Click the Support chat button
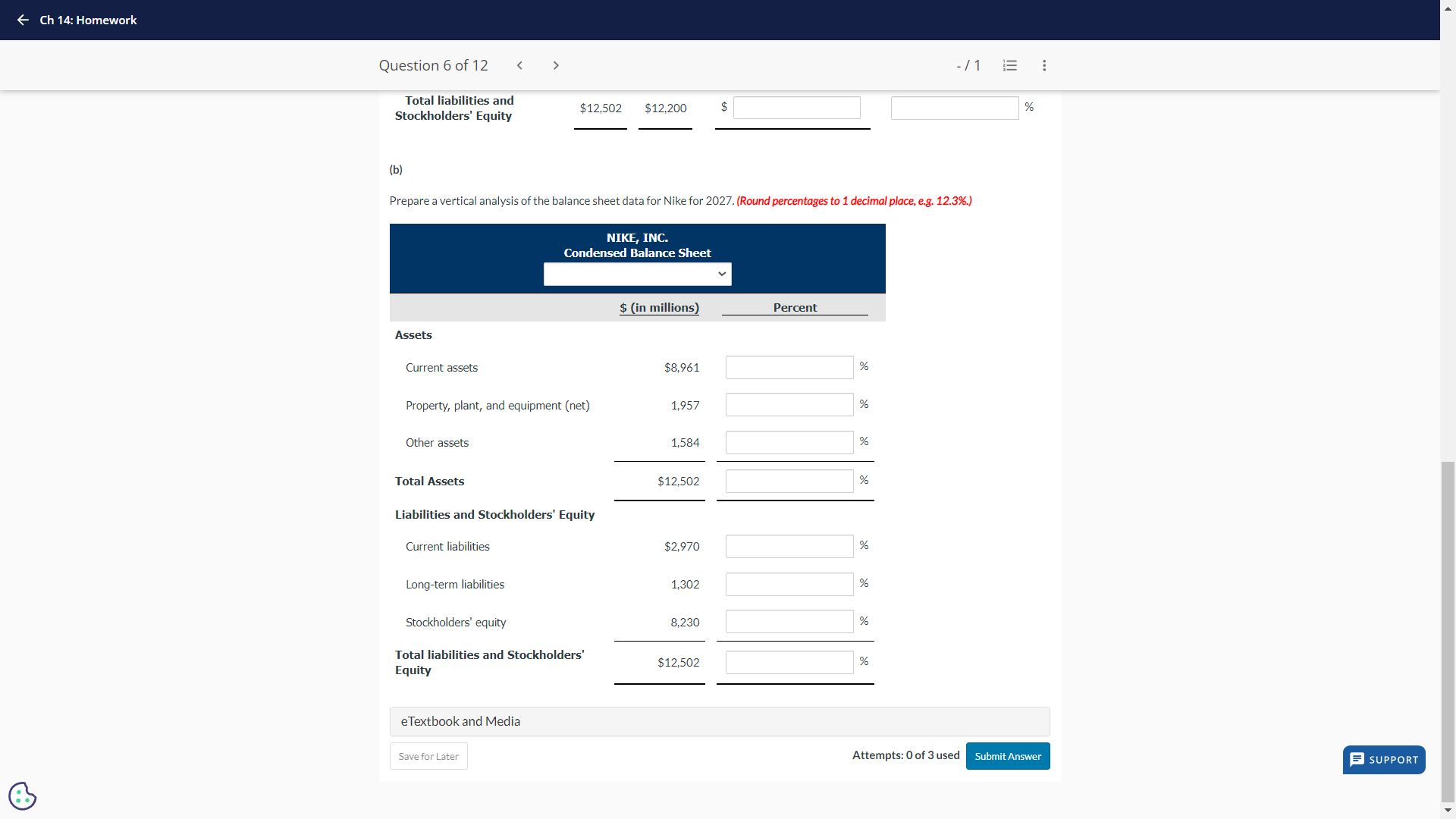This screenshot has height=819, width=1456. pos(1383,759)
